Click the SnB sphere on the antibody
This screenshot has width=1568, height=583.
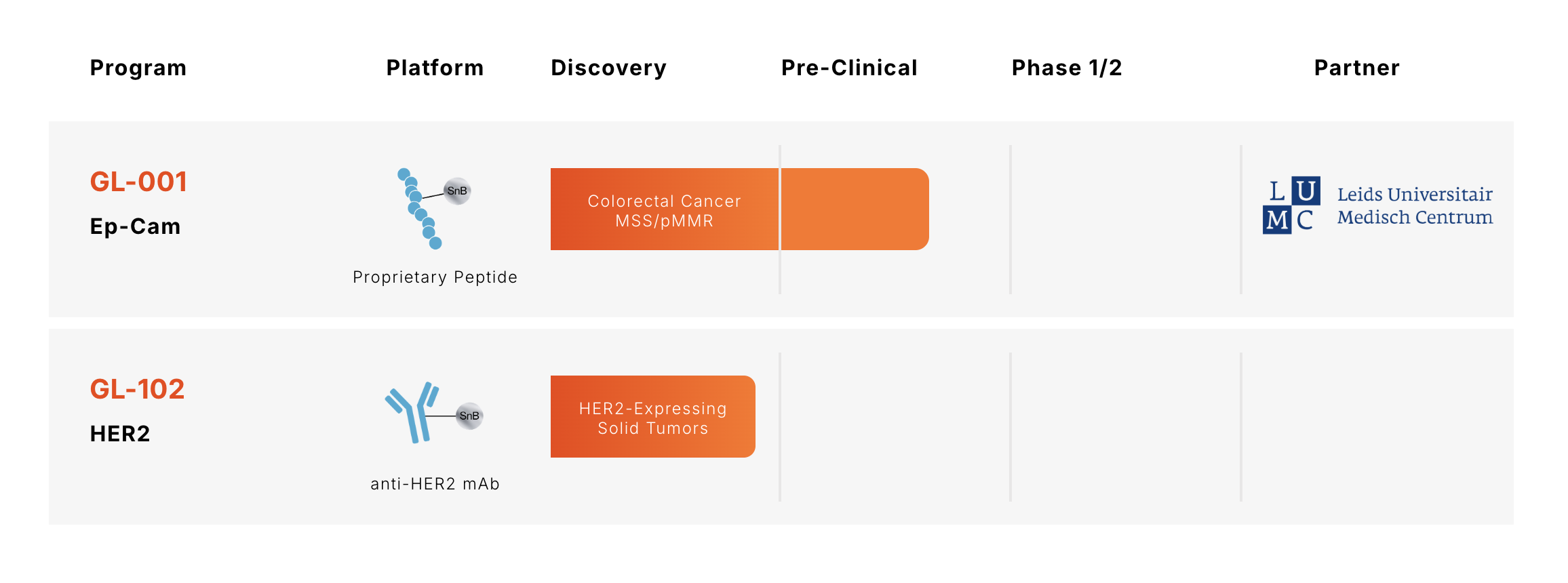coord(469,416)
